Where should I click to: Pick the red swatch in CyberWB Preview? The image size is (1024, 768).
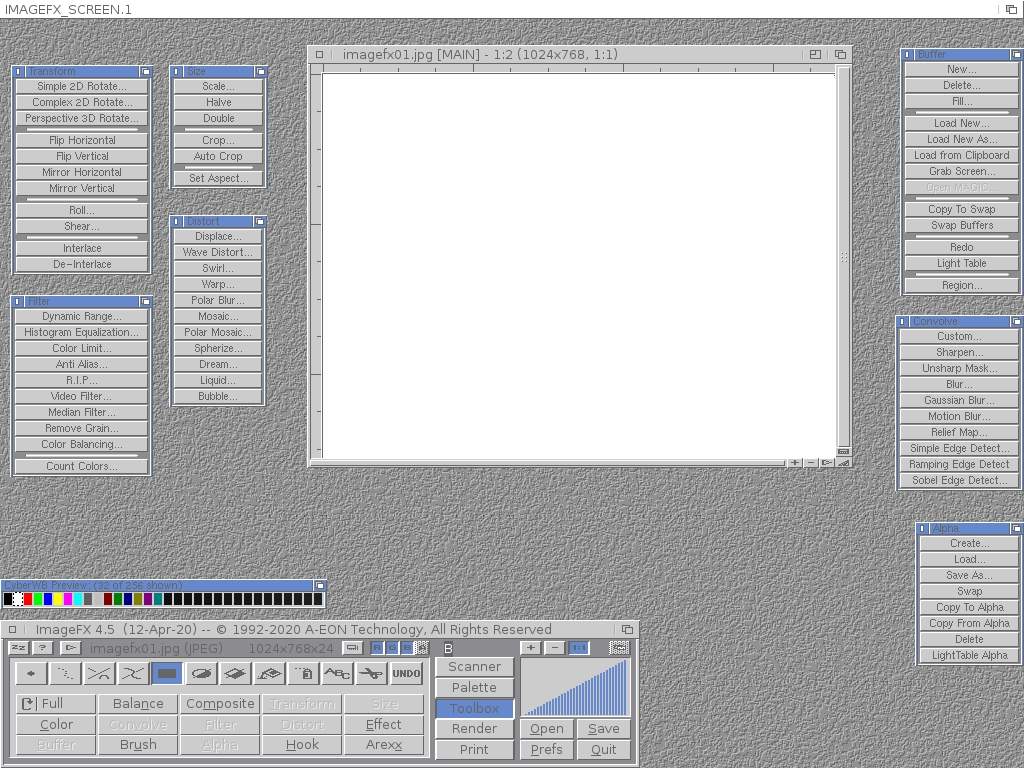coord(28,599)
